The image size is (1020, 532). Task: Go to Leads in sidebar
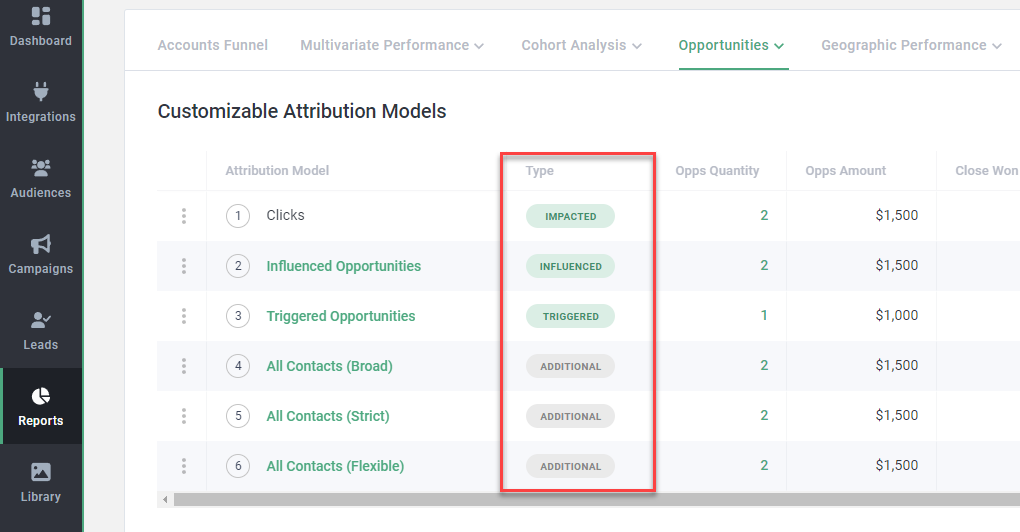(x=41, y=321)
